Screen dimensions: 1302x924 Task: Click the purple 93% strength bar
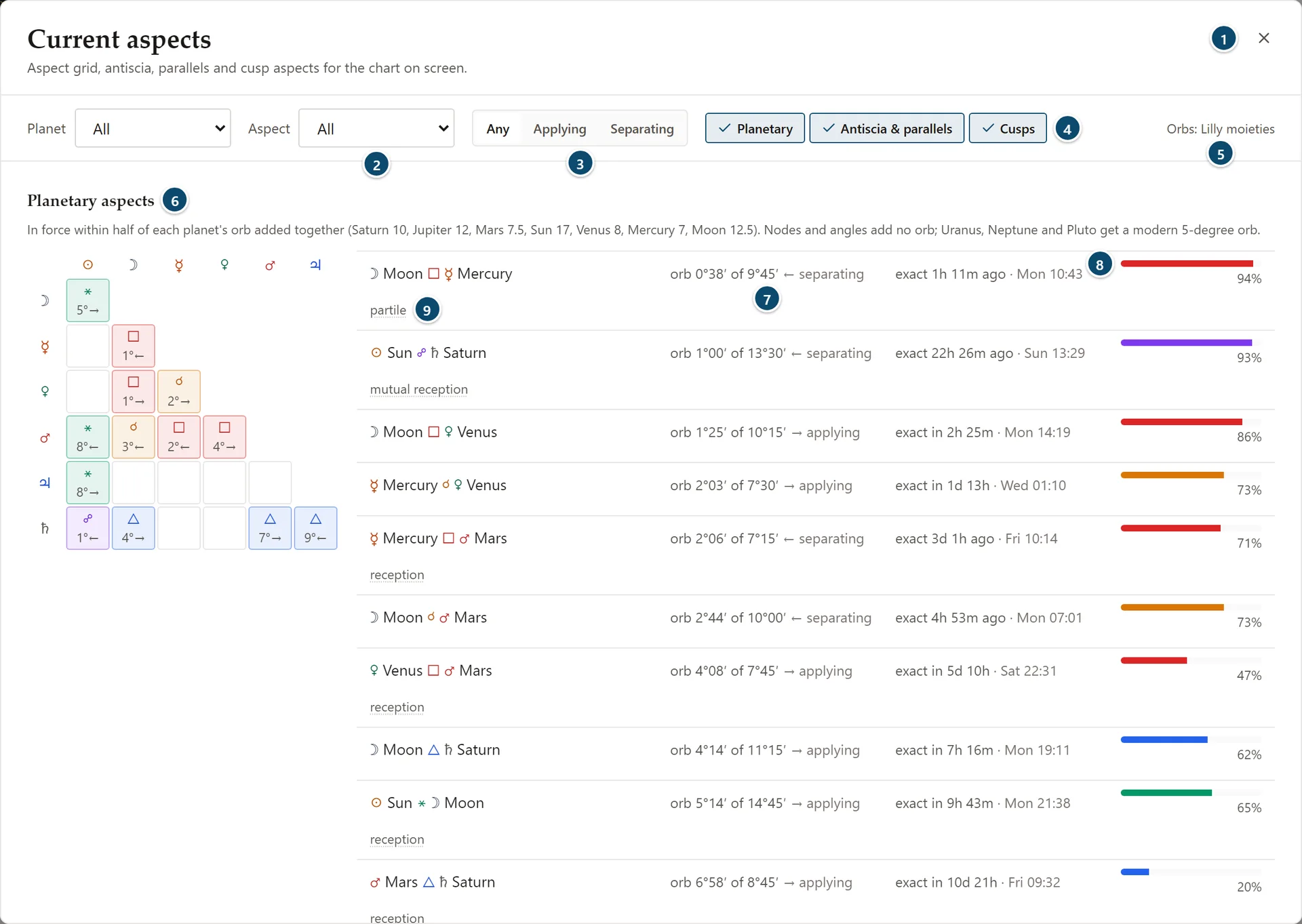click(1191, 342)
